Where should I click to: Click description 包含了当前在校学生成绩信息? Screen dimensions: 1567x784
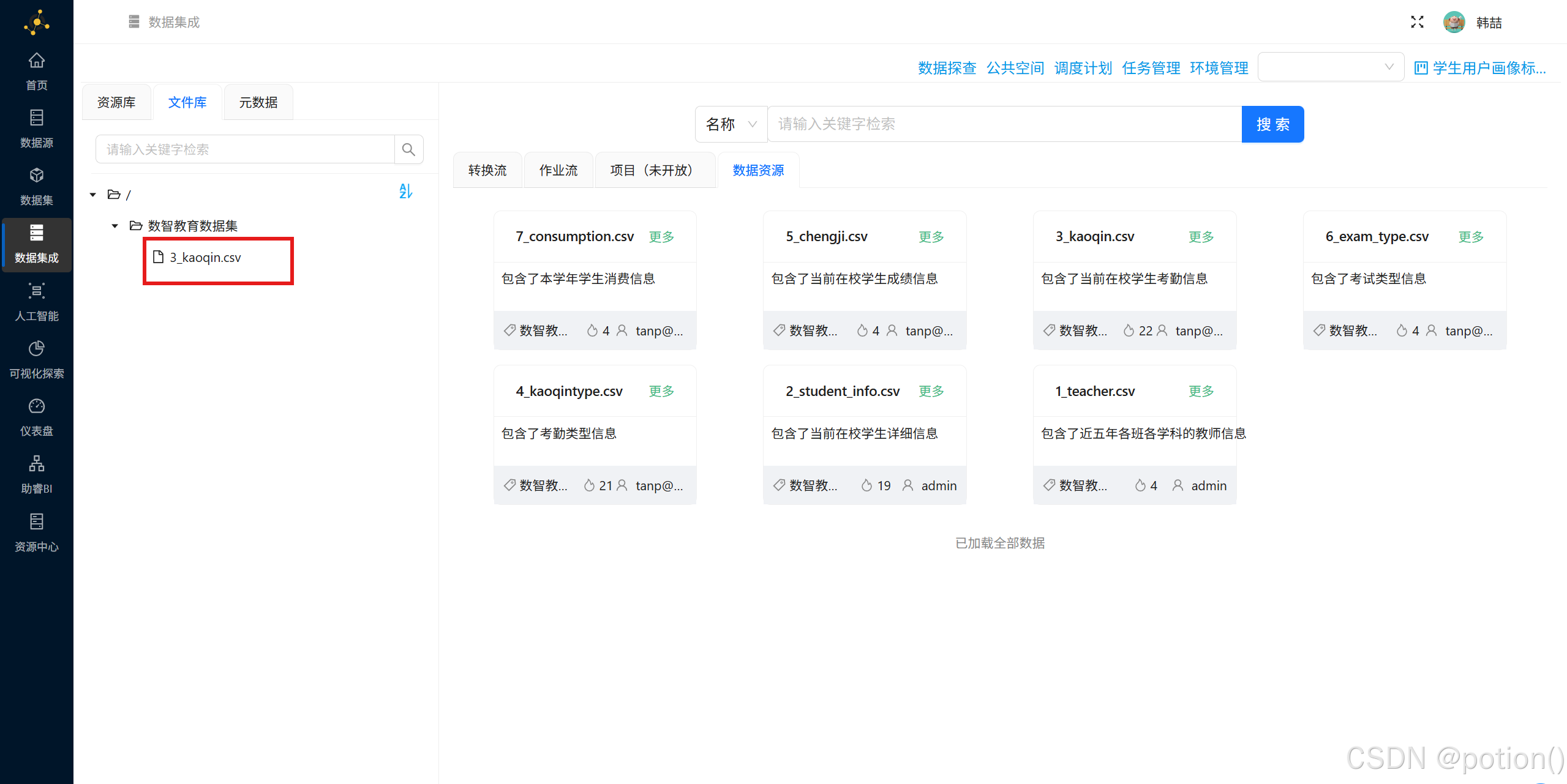point(855,279)
